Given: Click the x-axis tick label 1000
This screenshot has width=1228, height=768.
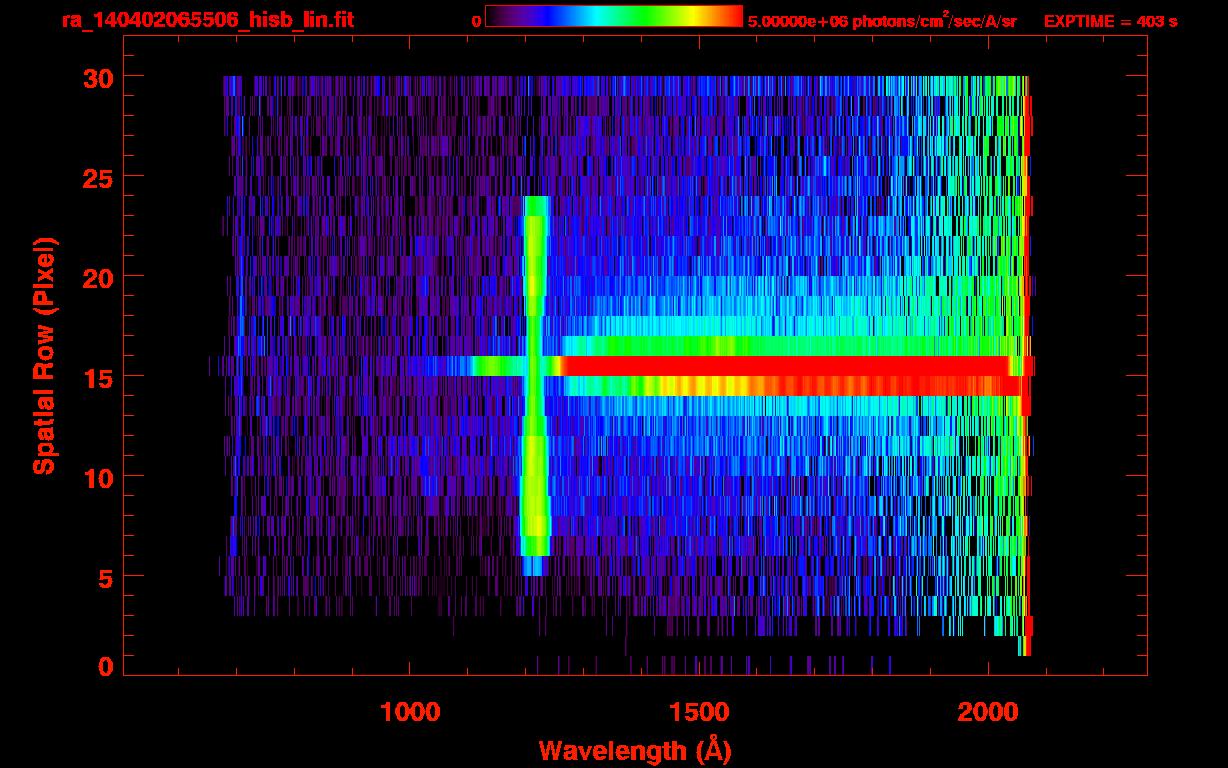Looking at the screenshot, I should pyautogui.click(x=410, y=712).
